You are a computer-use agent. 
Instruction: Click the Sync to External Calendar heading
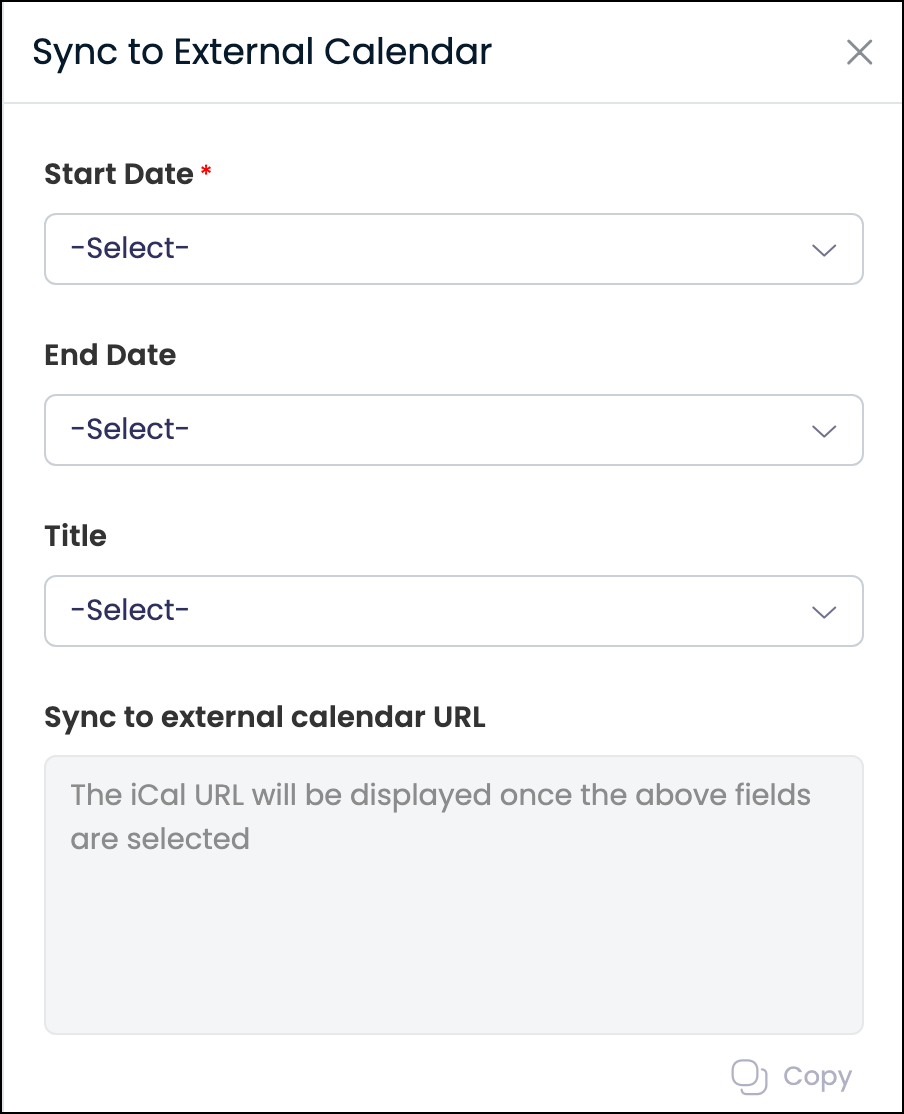(262, 52)
